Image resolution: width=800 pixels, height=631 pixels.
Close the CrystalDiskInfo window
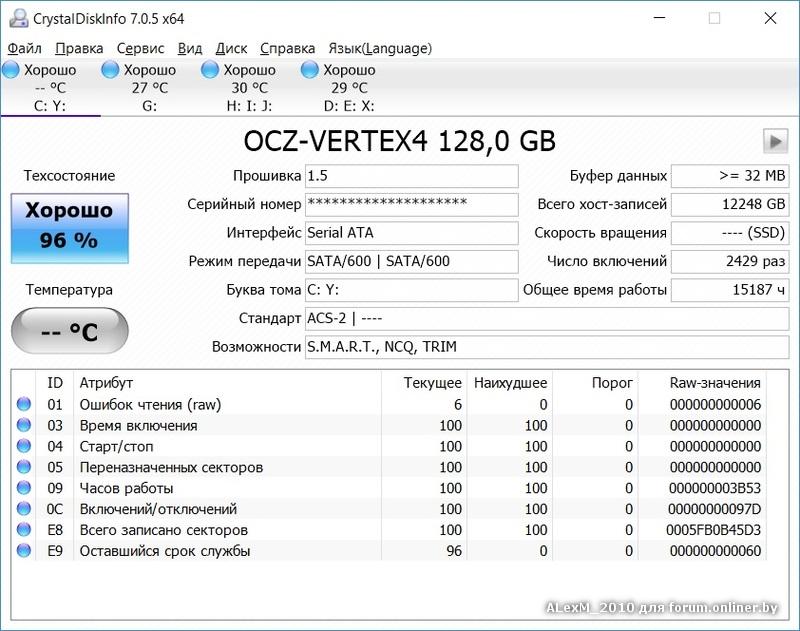770,18
